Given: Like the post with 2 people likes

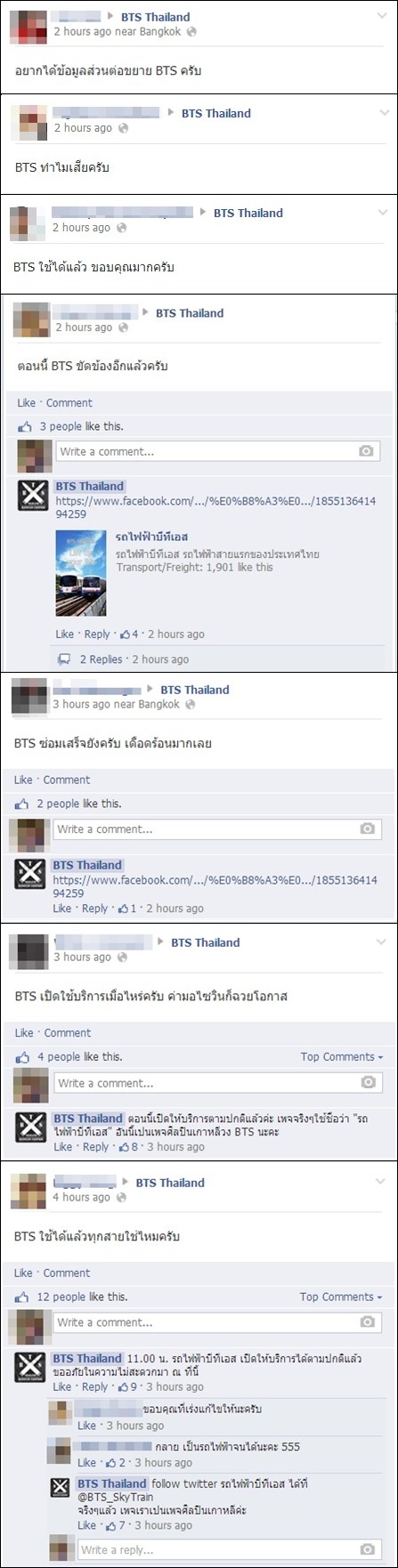Looking at the screenshot, I should coord(24,780).
